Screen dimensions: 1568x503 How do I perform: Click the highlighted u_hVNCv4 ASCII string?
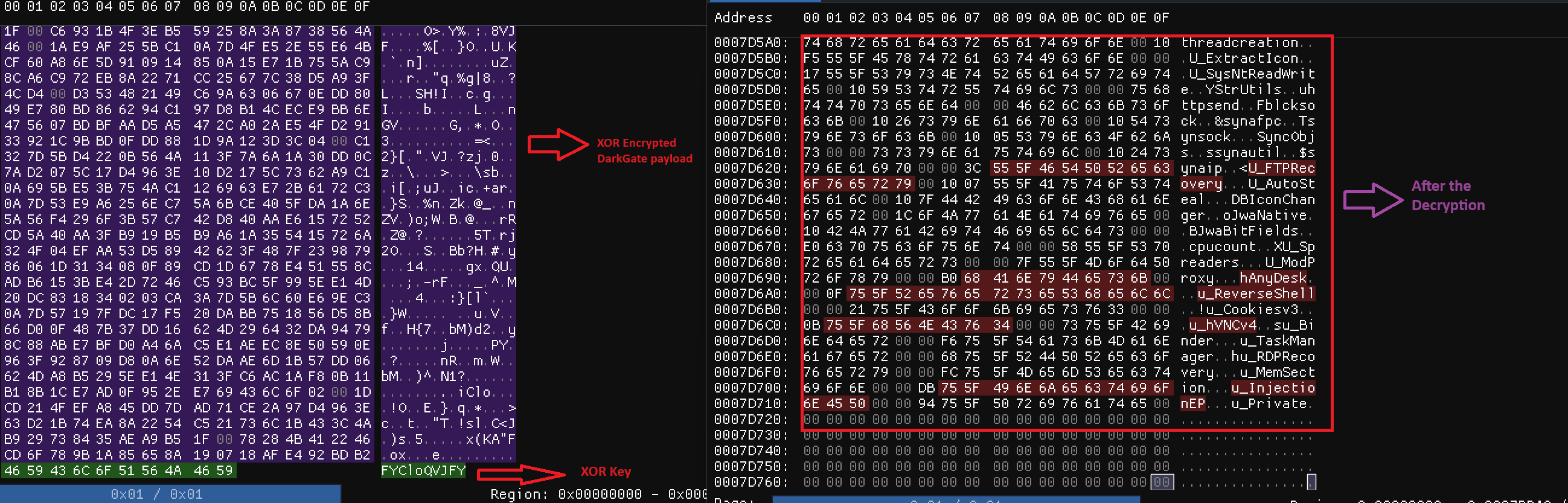(1222, 325)
